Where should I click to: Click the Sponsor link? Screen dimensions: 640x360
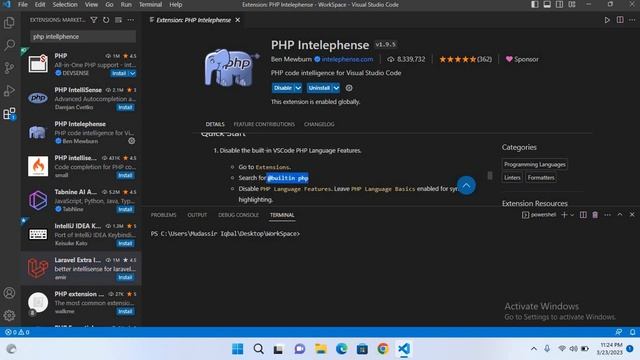522,59
